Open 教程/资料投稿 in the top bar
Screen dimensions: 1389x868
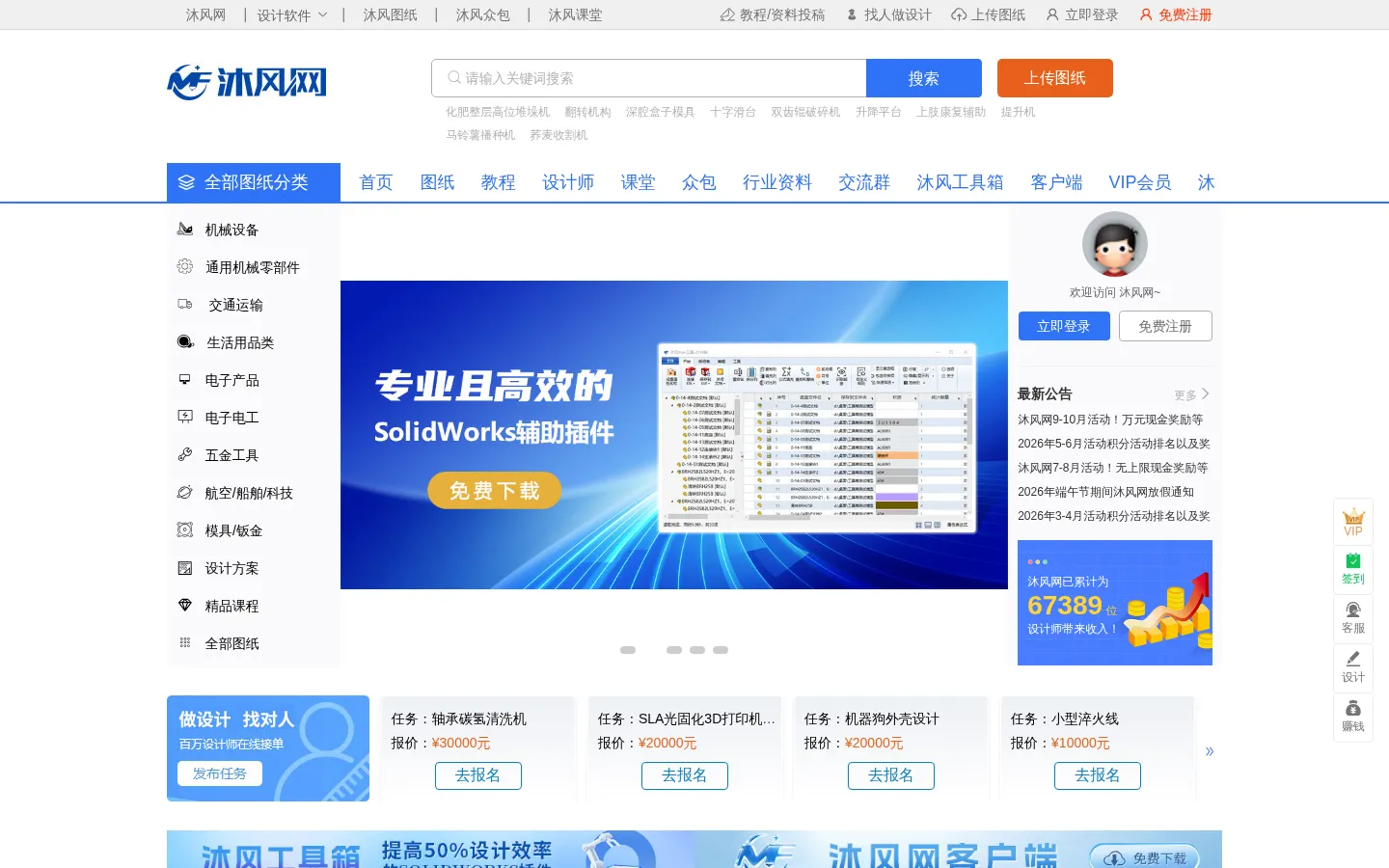coord(773,14)
